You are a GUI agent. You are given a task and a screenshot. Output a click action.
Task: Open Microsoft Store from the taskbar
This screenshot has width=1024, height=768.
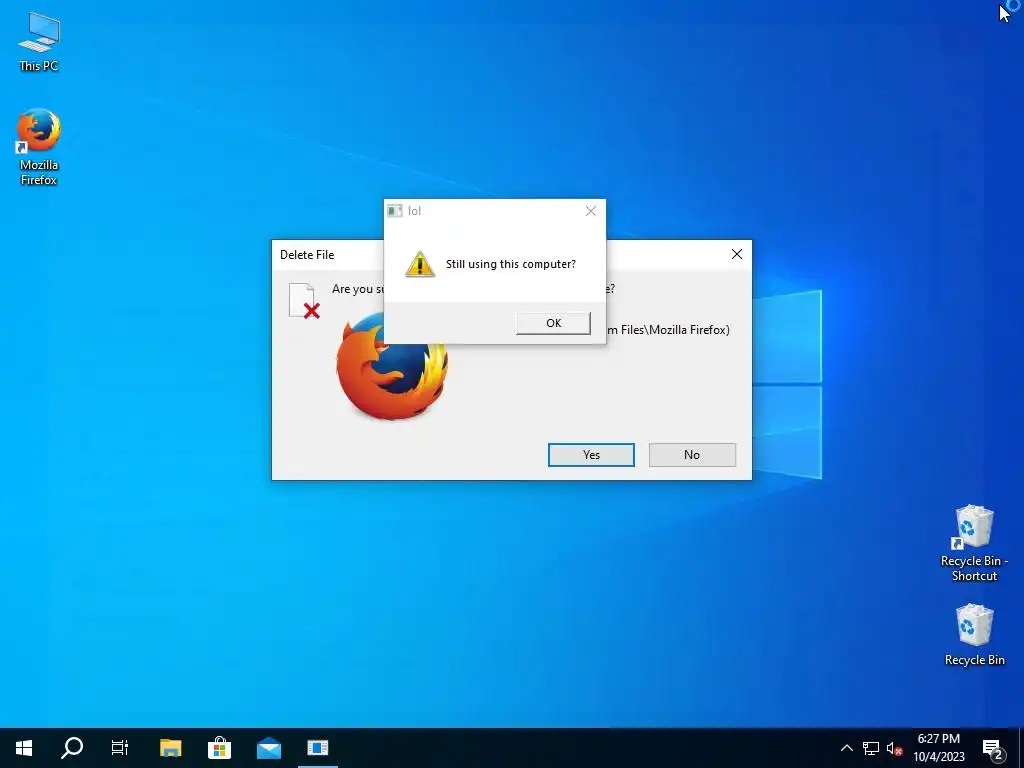tap(219, 748)
